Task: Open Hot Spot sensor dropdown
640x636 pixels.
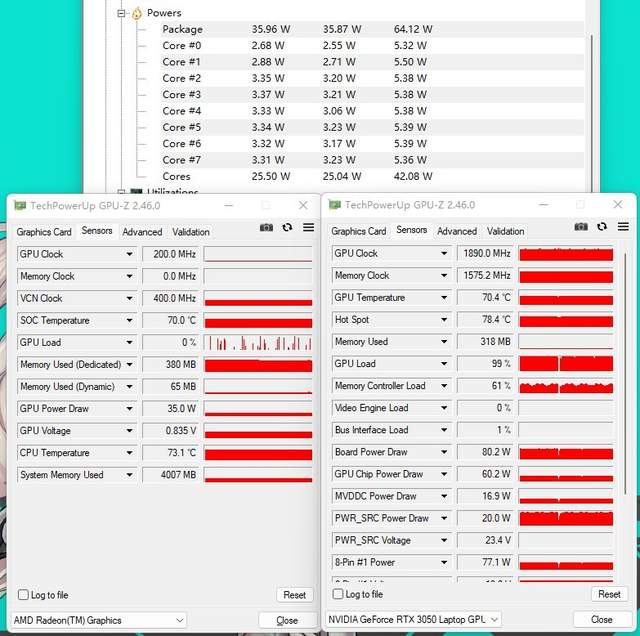Action: (444, 320)
